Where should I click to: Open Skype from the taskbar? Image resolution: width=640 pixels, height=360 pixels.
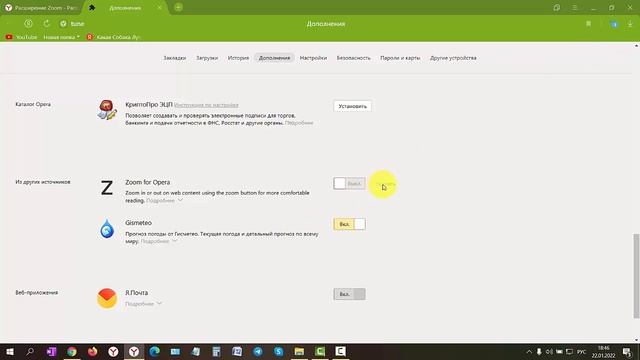pyautogui.click(x=279, y=351)
